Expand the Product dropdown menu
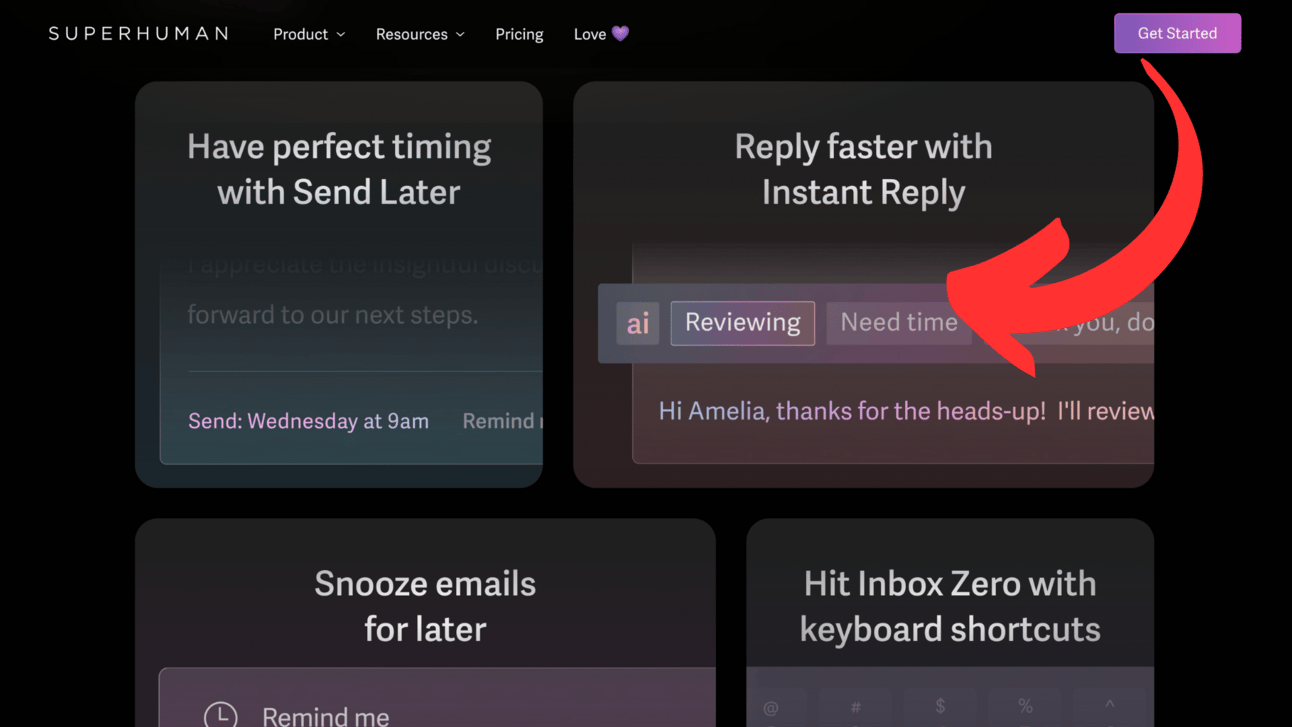 point(309,34)
